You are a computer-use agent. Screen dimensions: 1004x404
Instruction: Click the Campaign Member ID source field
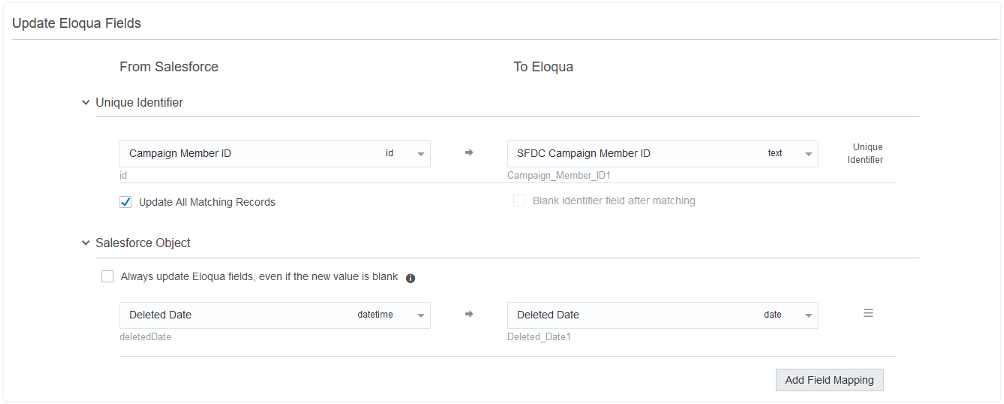250,154
